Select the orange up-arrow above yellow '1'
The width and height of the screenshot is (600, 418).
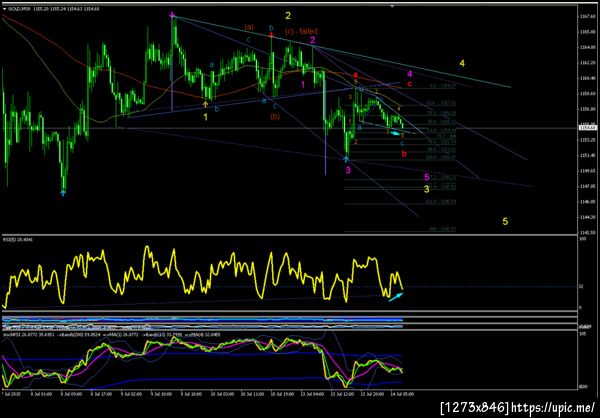point(206,103)
